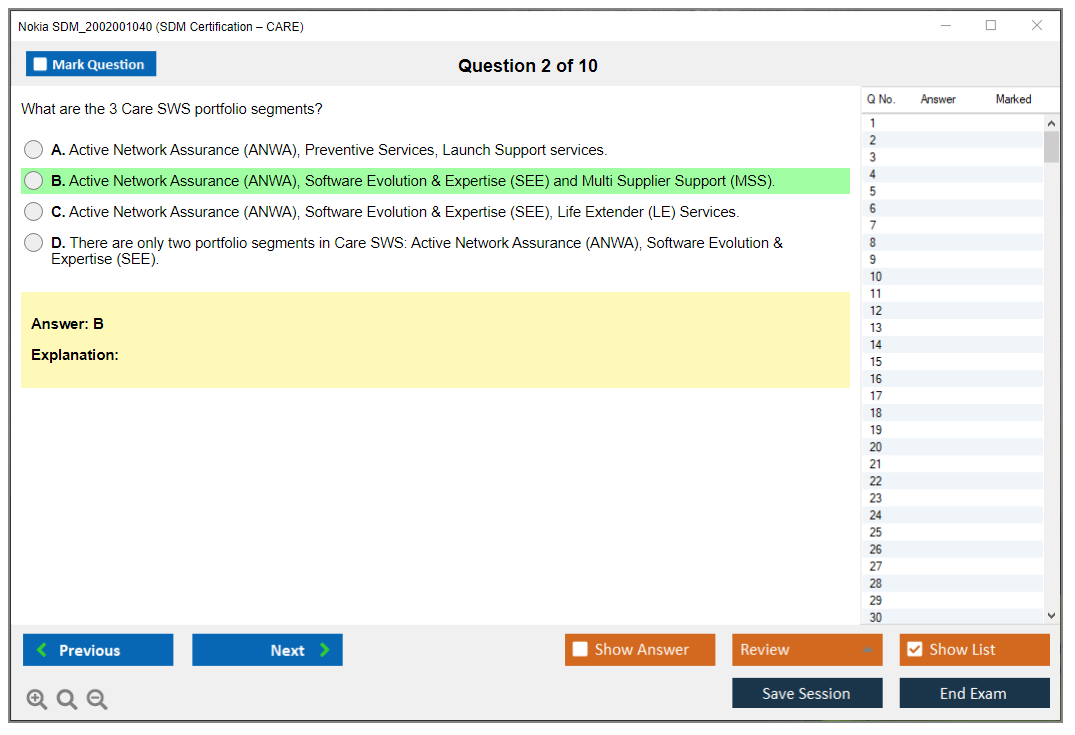Click the End Exam button
This screenshot has height=735, width=1075.
(x=974, y=693)
